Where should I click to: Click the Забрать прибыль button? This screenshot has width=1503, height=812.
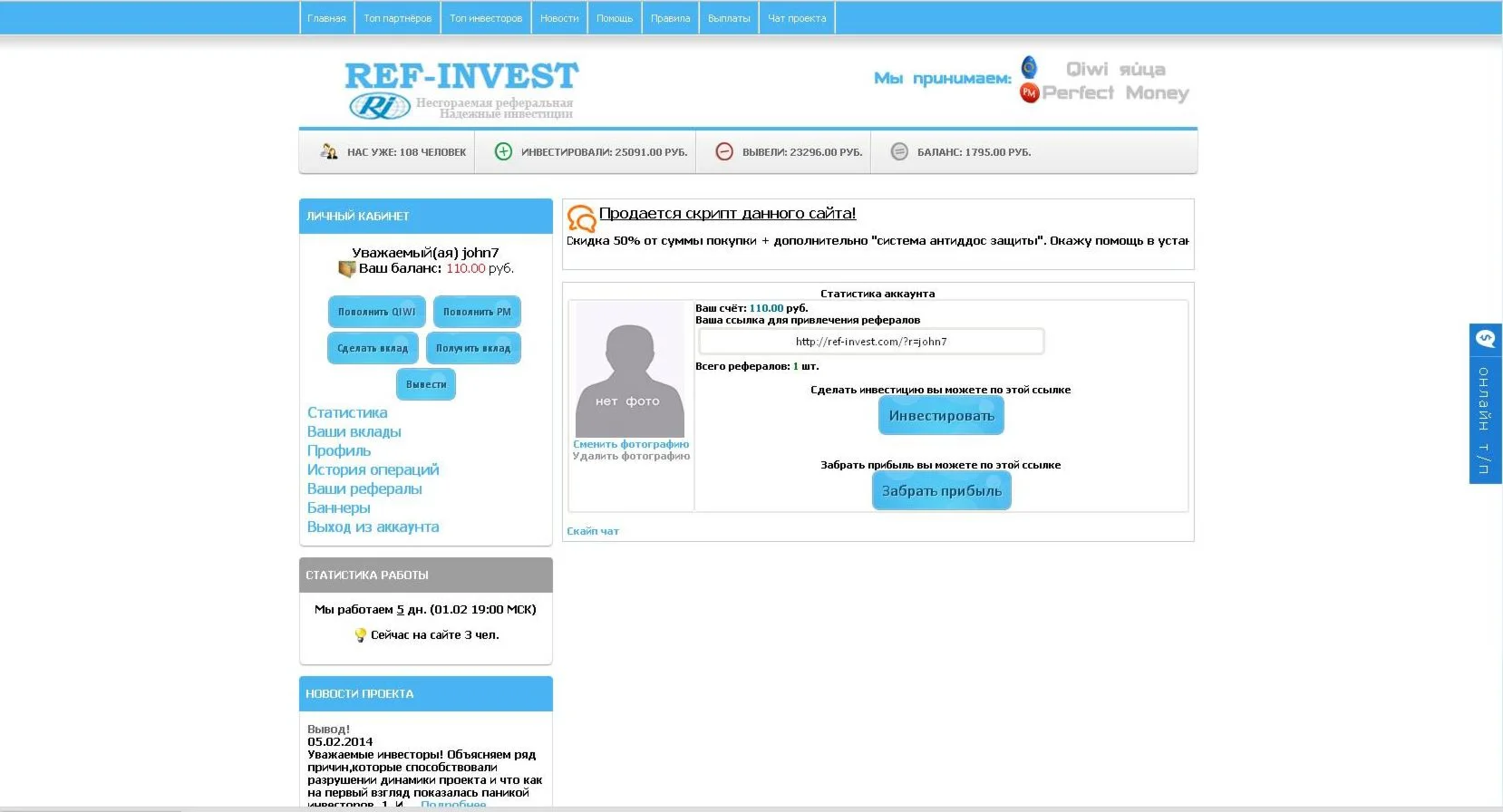942,491
